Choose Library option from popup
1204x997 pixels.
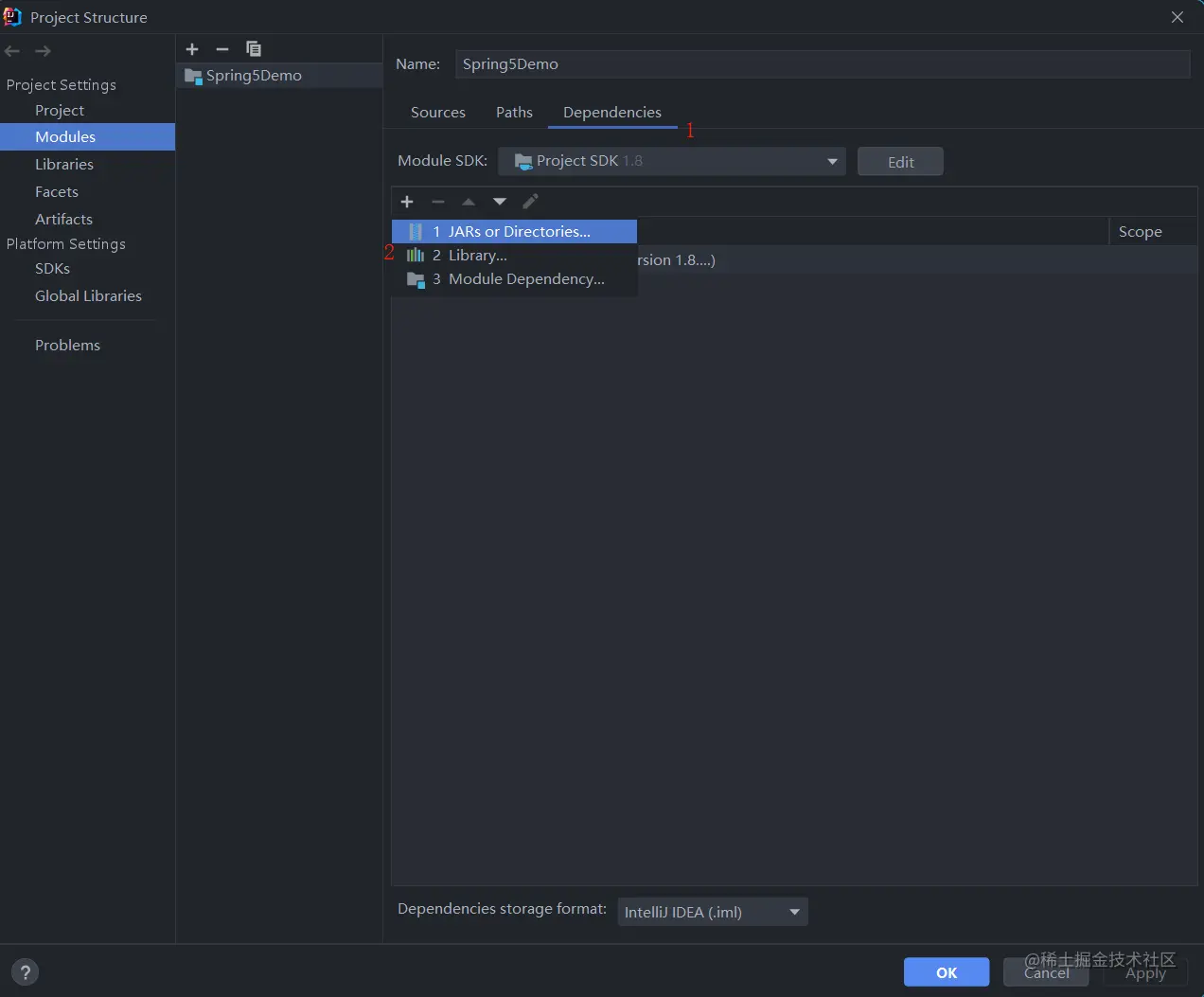click(514, 256)
